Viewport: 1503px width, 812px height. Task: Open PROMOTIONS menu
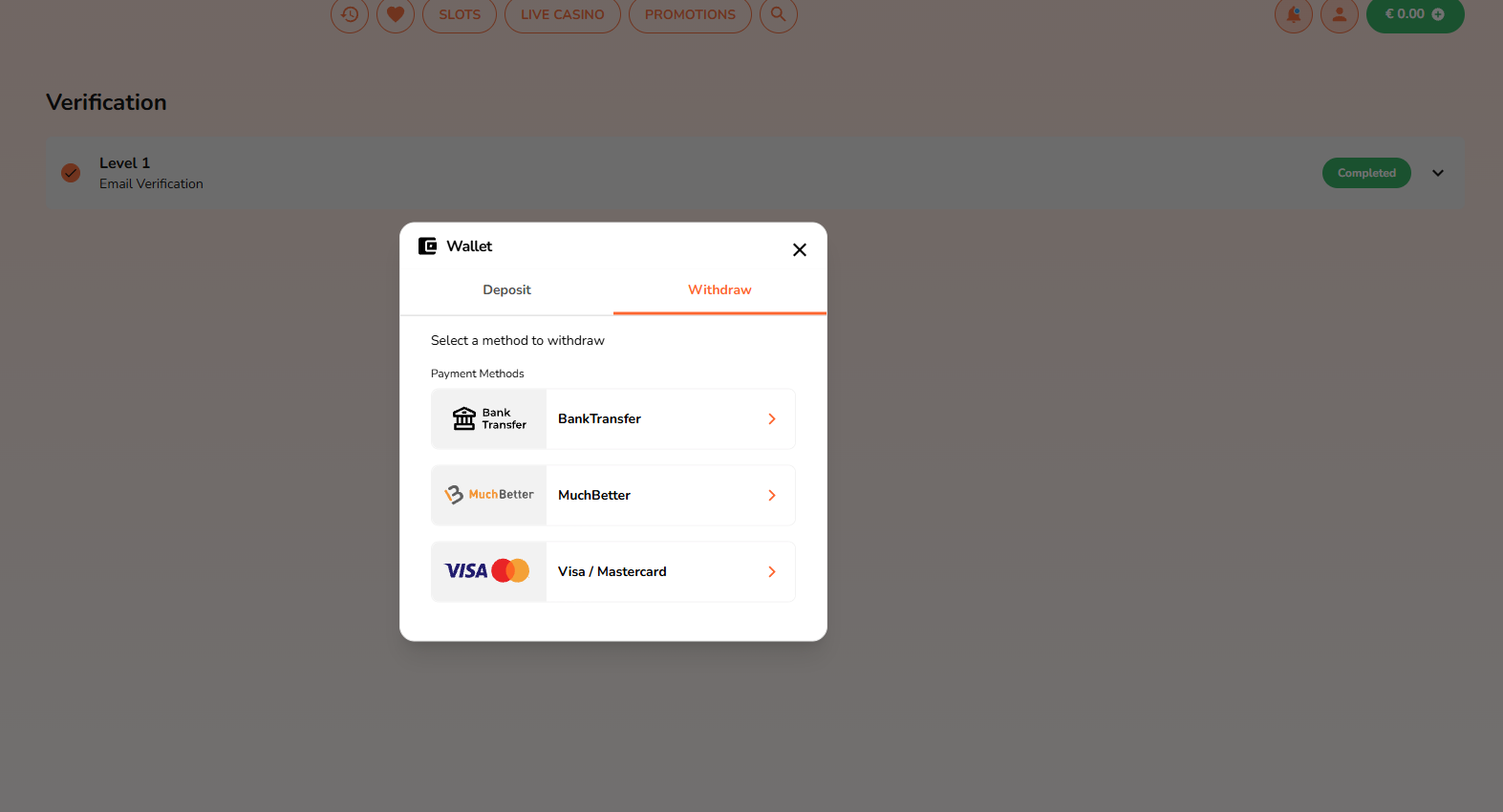click(x=690, y=14)
